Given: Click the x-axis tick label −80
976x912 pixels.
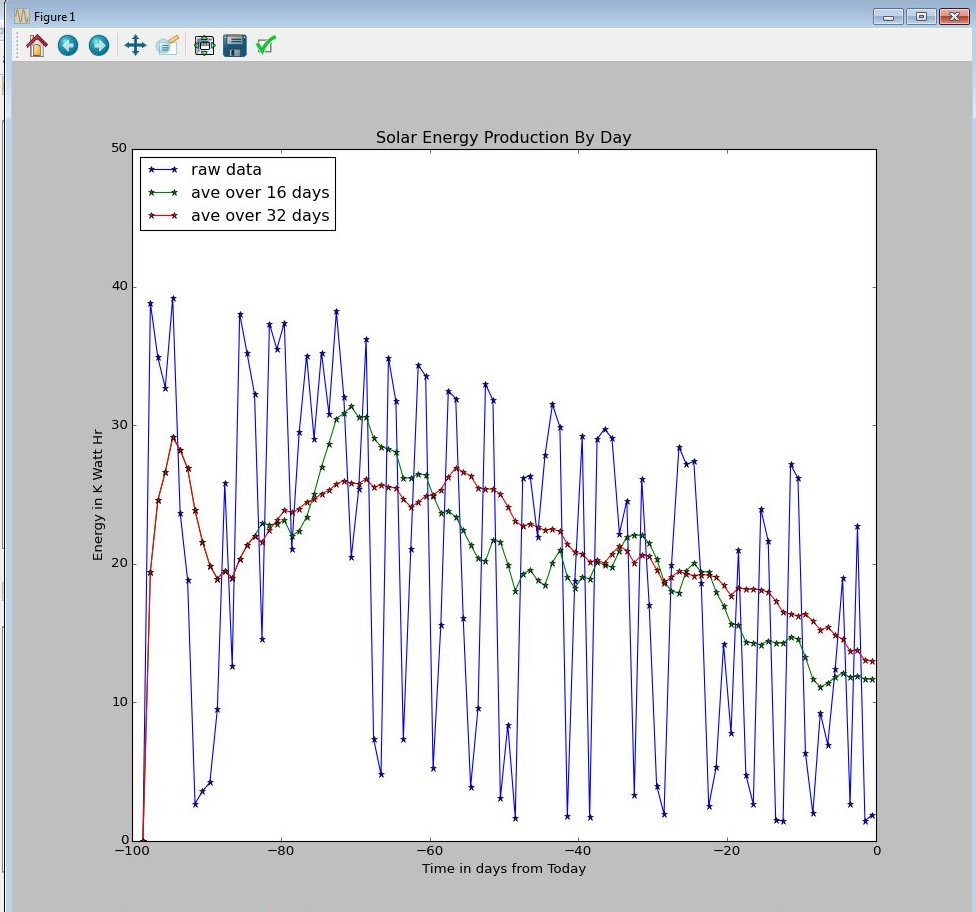Looking at the screenshot, I should (281, 851).
